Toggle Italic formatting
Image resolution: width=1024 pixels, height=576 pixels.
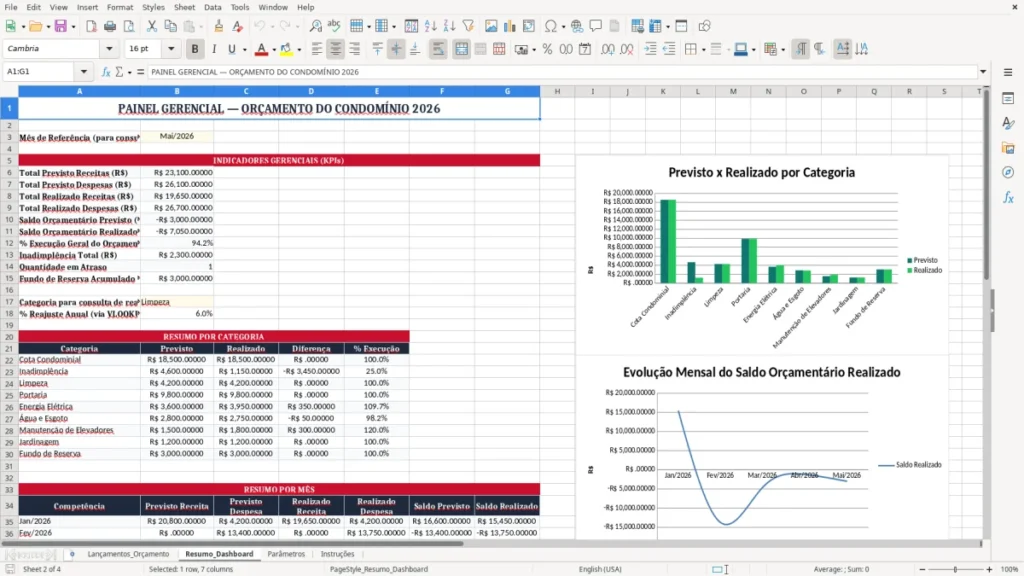click(x=214, y=49)
